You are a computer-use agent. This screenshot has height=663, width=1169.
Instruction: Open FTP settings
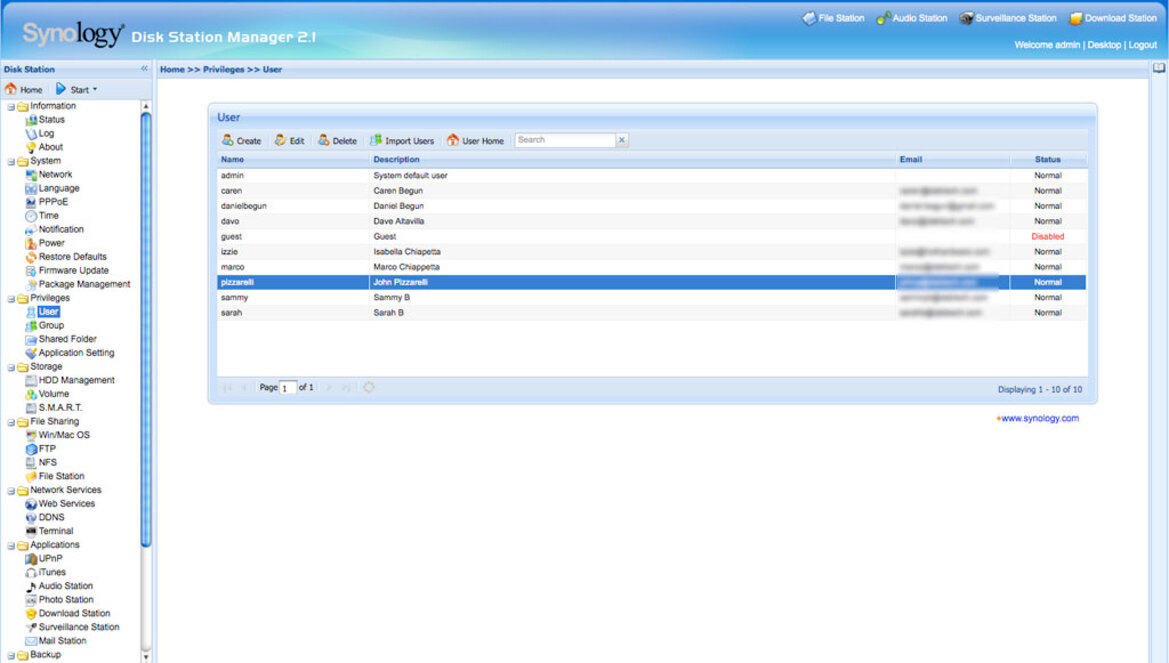[47, 449]
